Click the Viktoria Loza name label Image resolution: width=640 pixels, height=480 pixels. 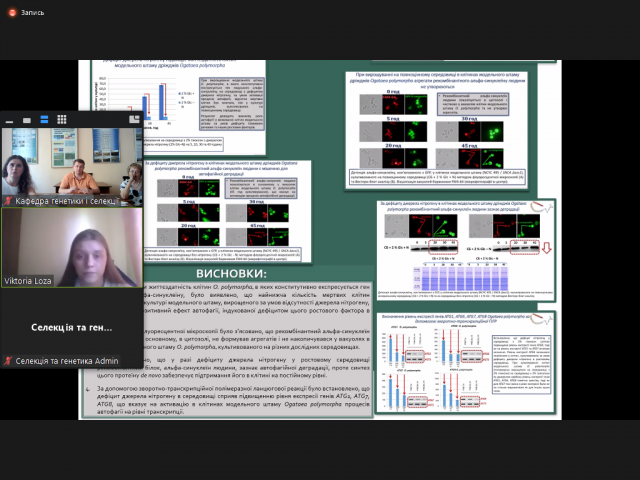coord(28,281)
